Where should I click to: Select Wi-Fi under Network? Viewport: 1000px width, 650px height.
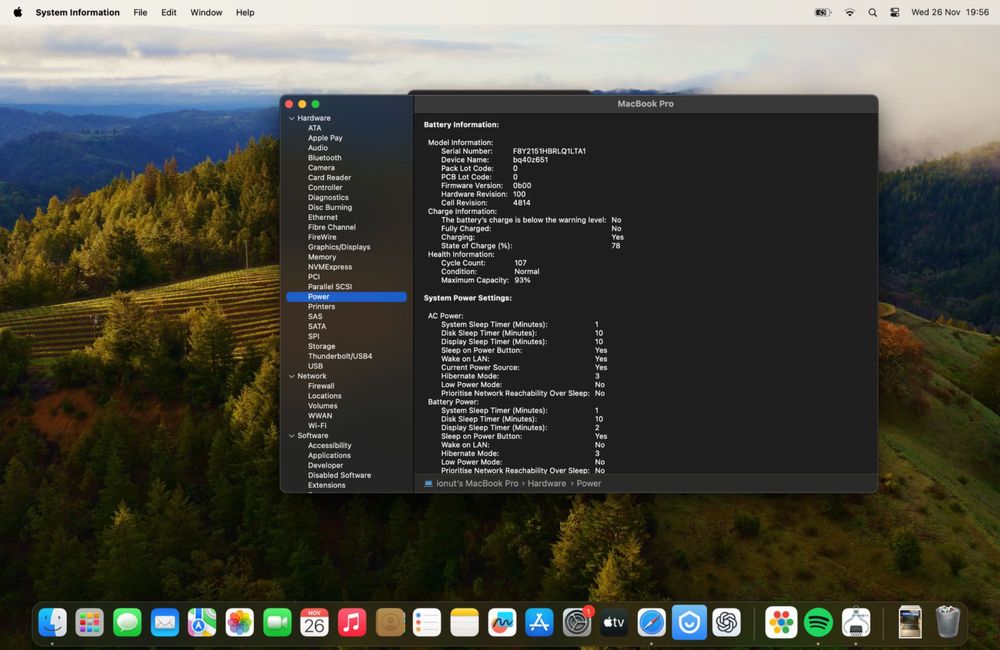[x=317, y=425]
